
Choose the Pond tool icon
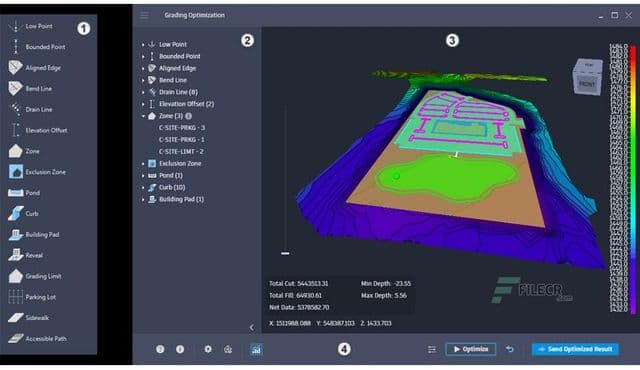click(x=16, y=193)
